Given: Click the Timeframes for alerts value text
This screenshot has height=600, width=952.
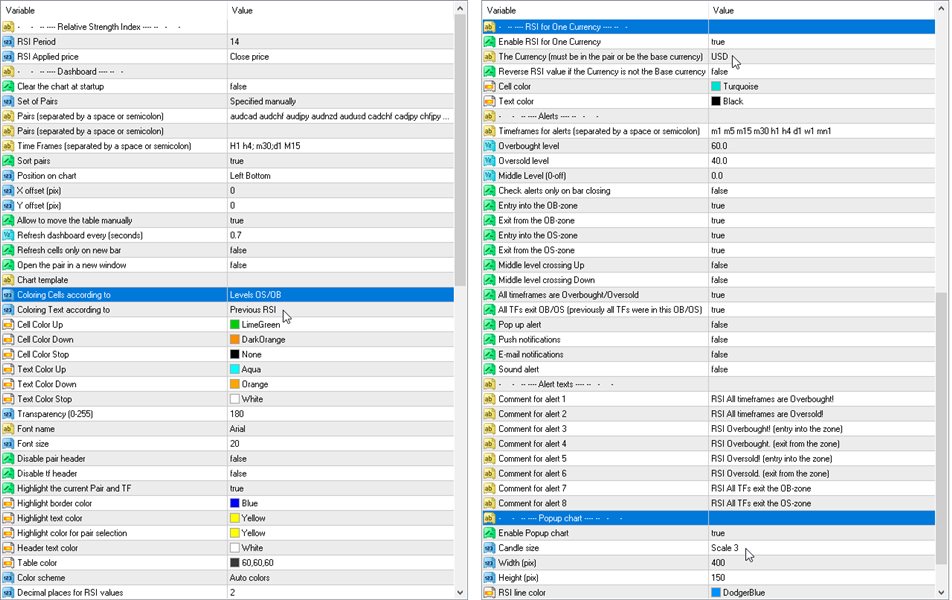Looking at the screenshot, I should (771, 131).
